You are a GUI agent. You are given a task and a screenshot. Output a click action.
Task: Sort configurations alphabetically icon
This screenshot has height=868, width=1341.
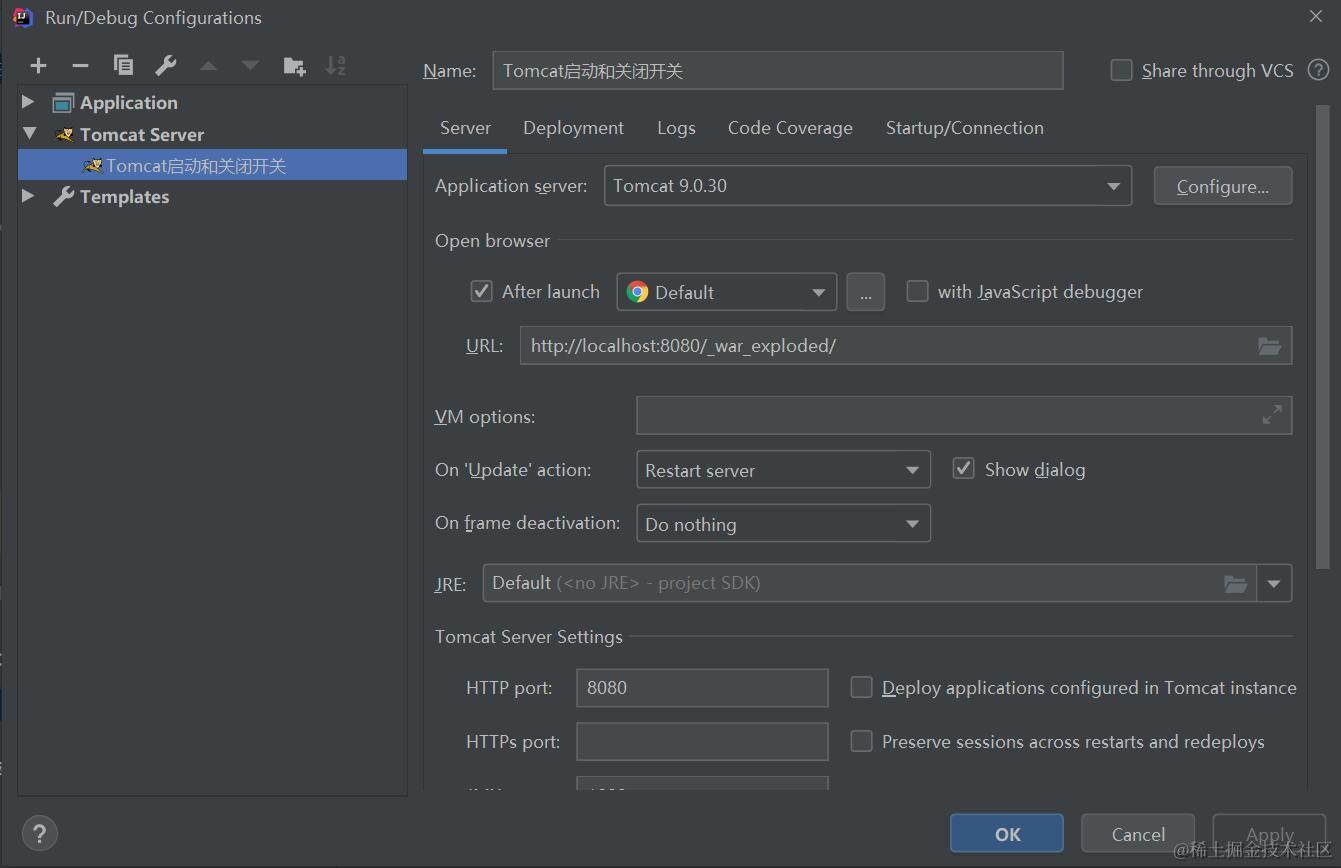pos(336,66)
